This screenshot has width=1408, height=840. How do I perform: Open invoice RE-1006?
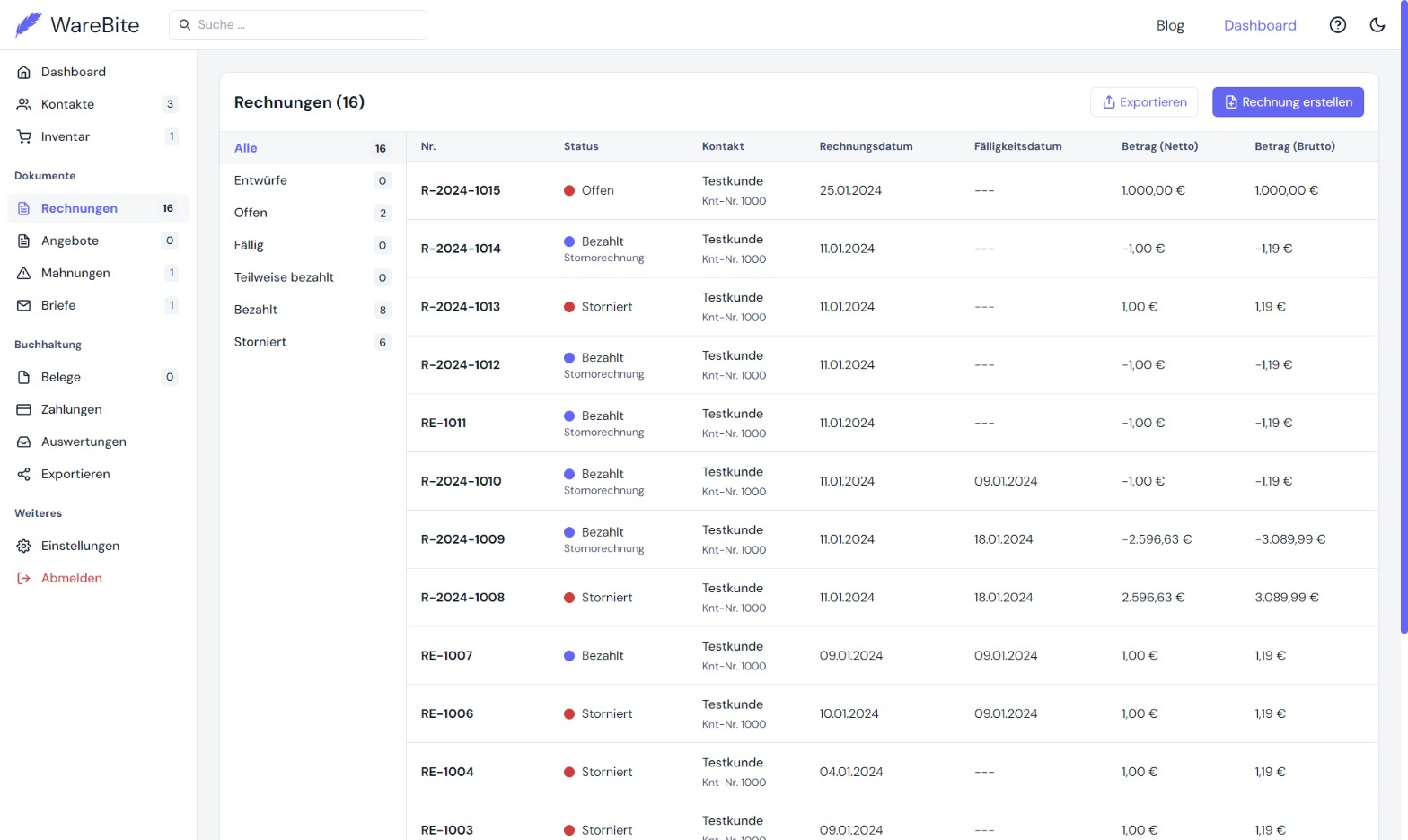tap(447, 713)
